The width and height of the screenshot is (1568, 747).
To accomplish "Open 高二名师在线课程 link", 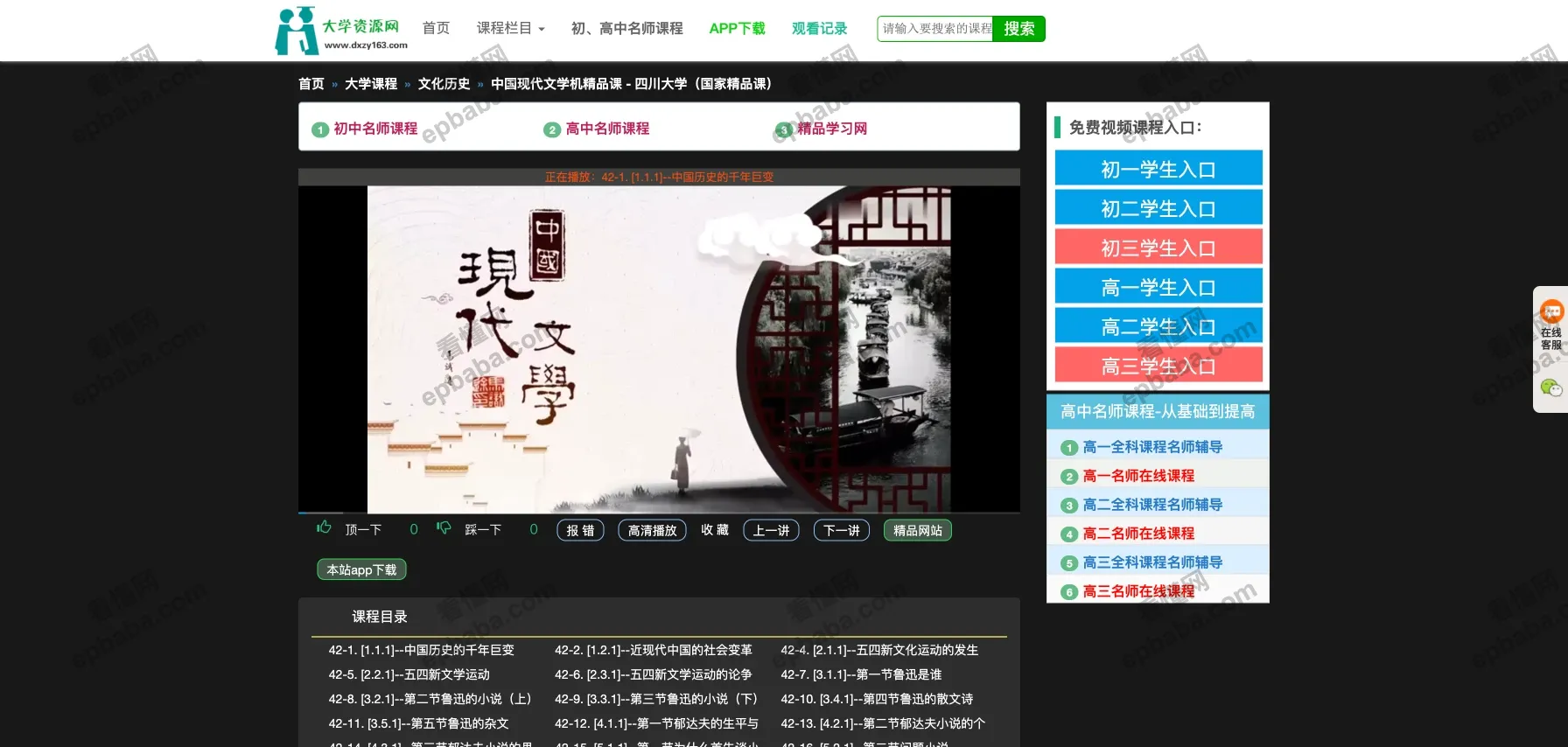I will click(x=1138, y=534).
